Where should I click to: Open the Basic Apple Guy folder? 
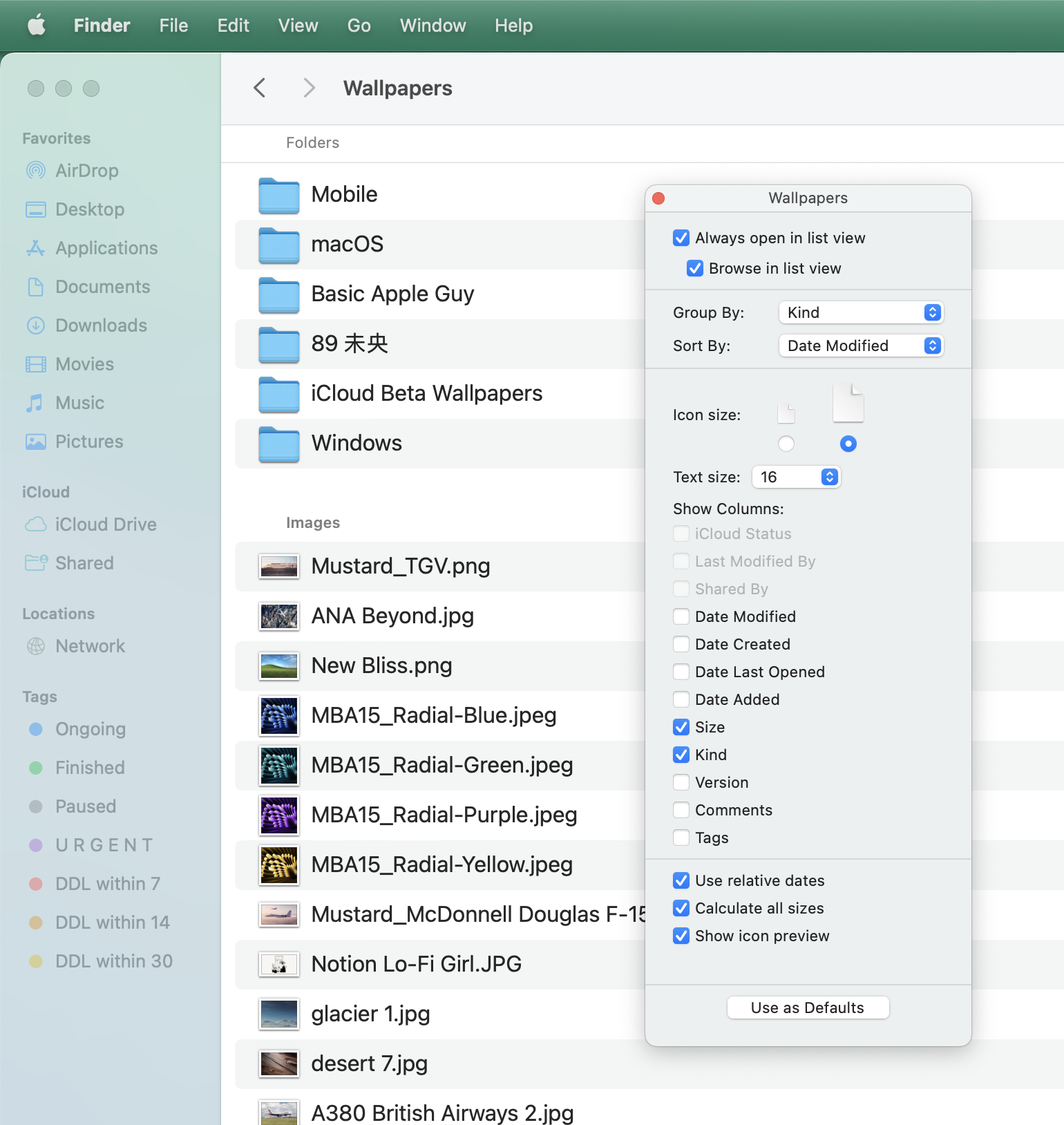pyautogui.click(x=392, y=294)
